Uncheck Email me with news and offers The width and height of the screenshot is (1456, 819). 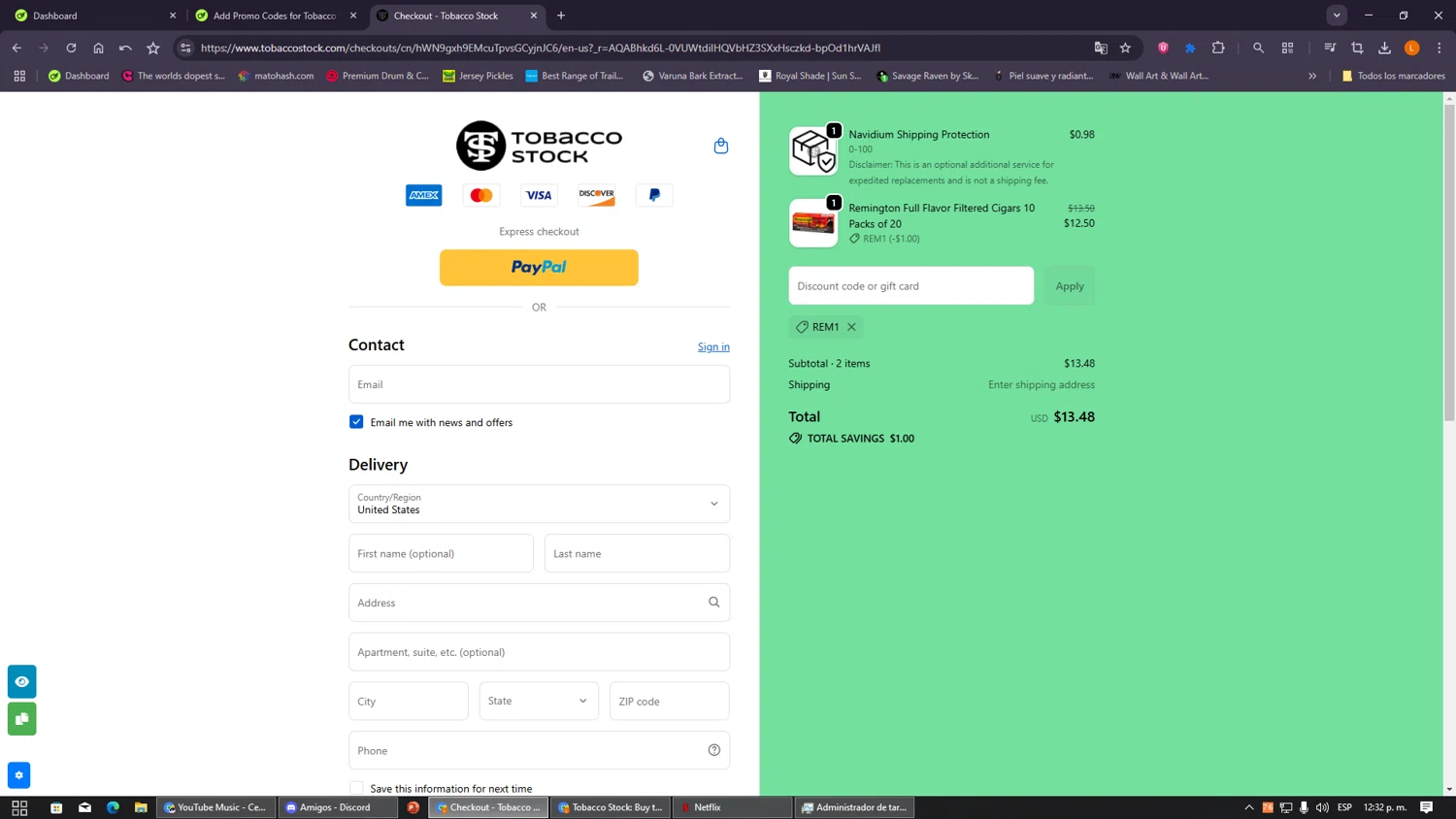pos(356,422)
